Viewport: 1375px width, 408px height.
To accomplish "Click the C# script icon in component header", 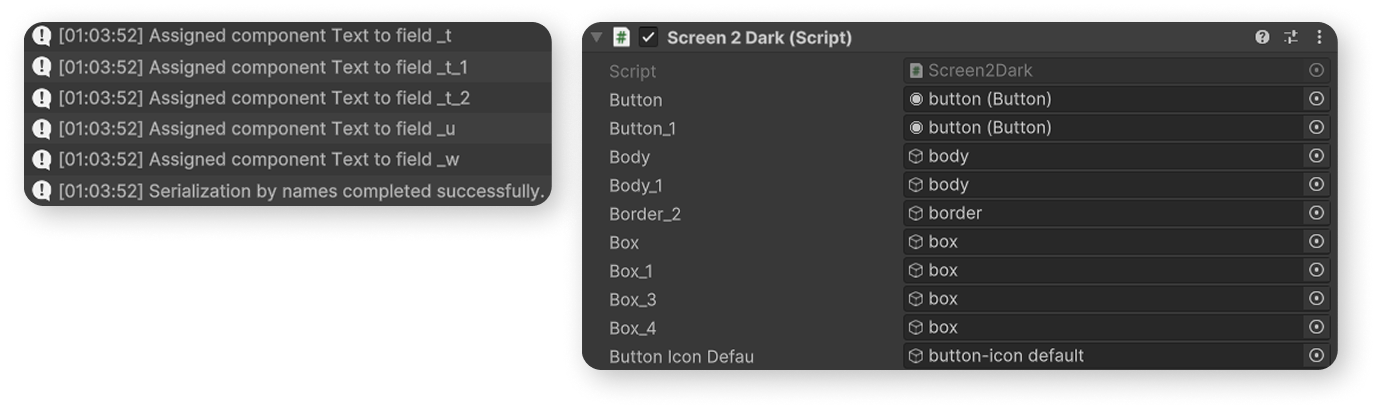I will 621,37.
